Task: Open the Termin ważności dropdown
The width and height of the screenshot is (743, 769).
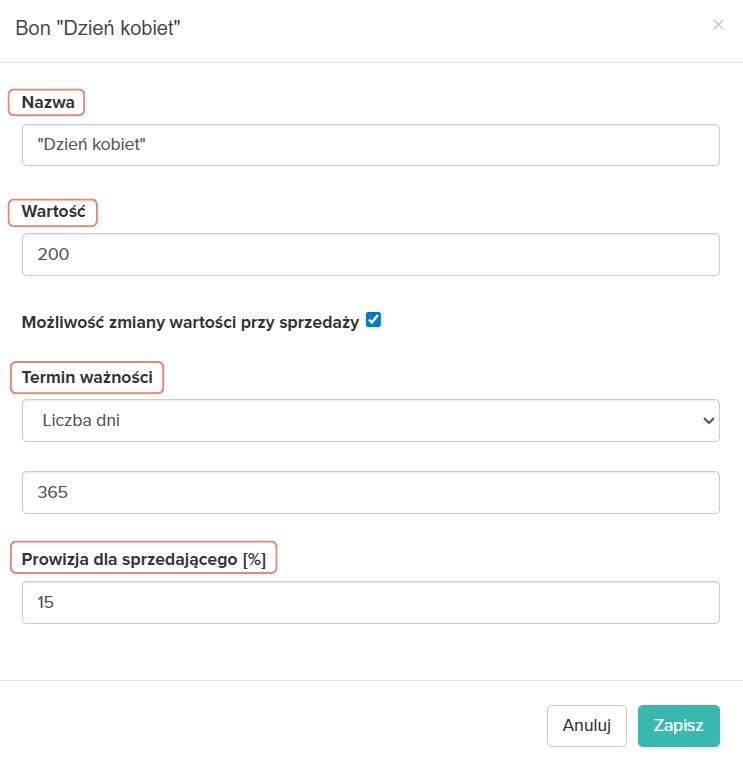Action: (370, 421)
